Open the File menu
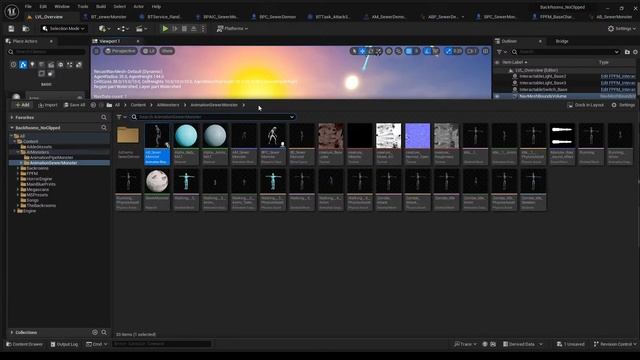The height and width of the screenshot is (360, 640). tap(28, 7)
